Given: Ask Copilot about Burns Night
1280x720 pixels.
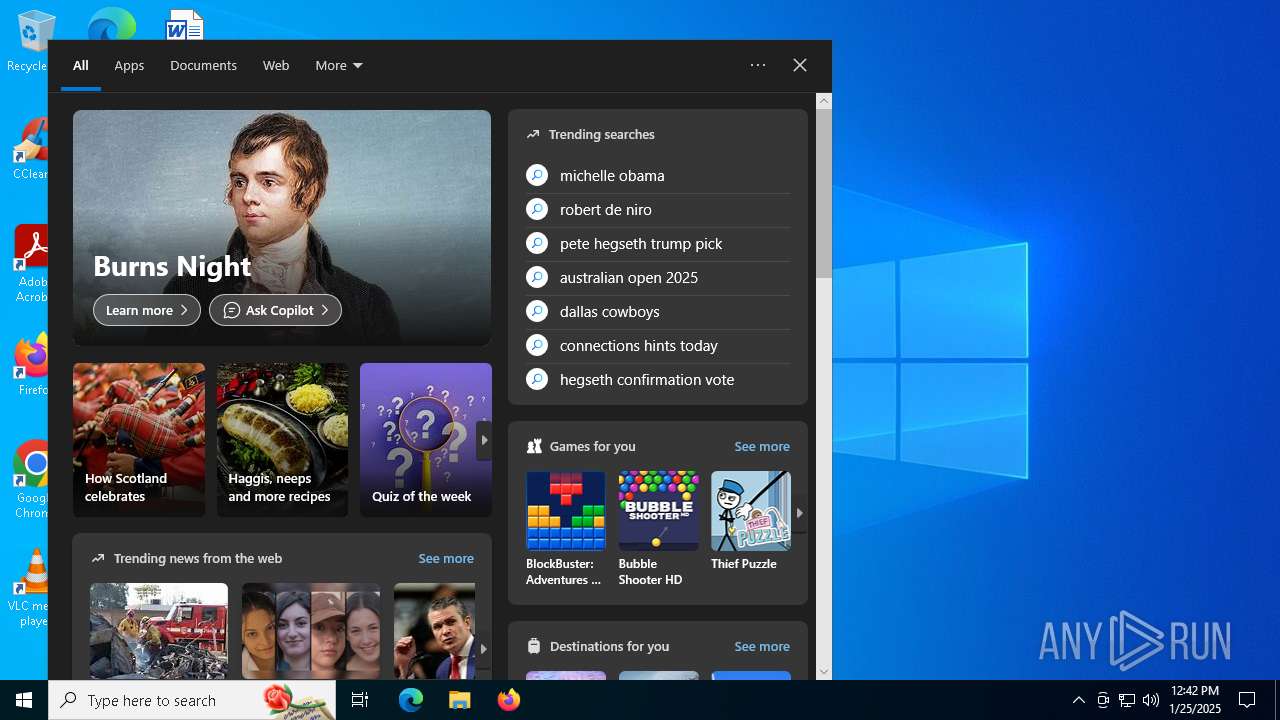Looking at the screenshot, I should click(275, 310).
